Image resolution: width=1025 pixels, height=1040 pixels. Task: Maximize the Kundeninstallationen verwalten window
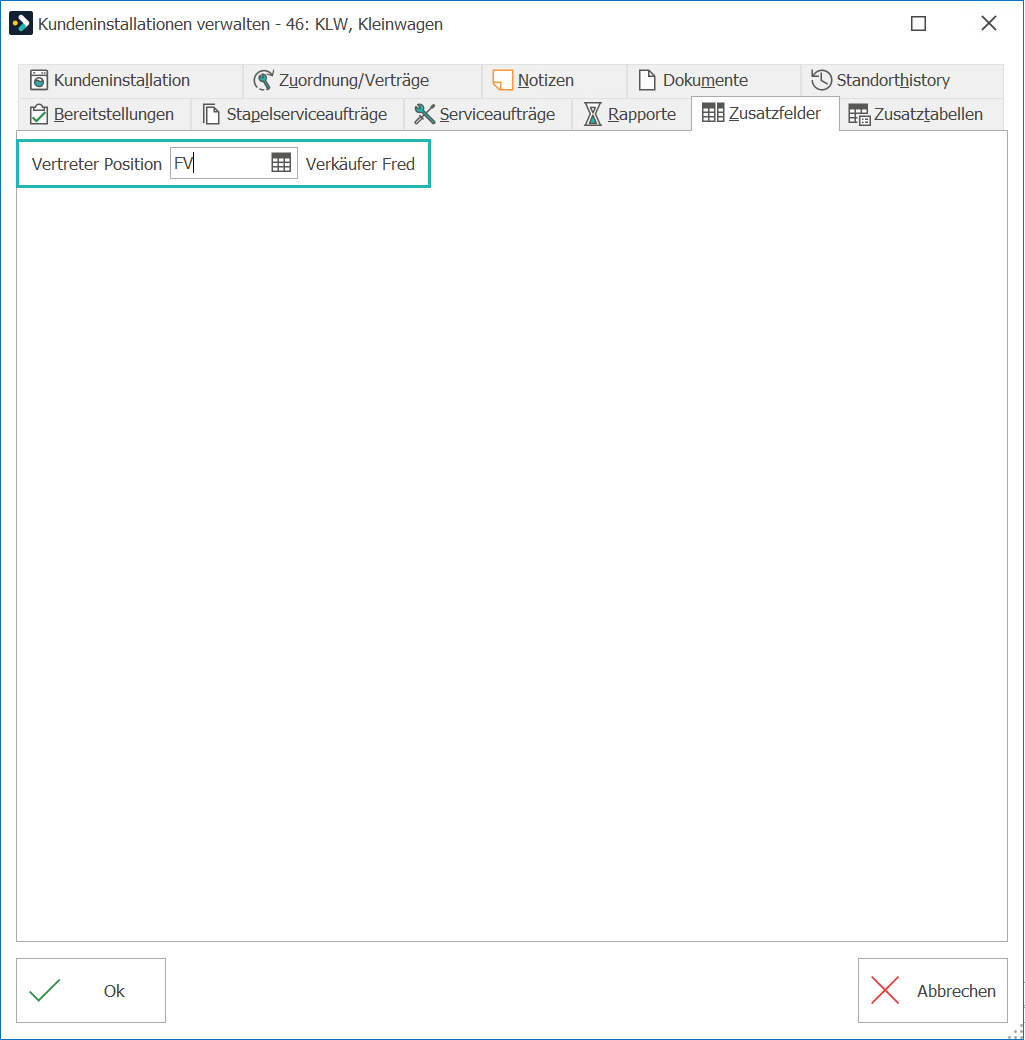(918, 24)
